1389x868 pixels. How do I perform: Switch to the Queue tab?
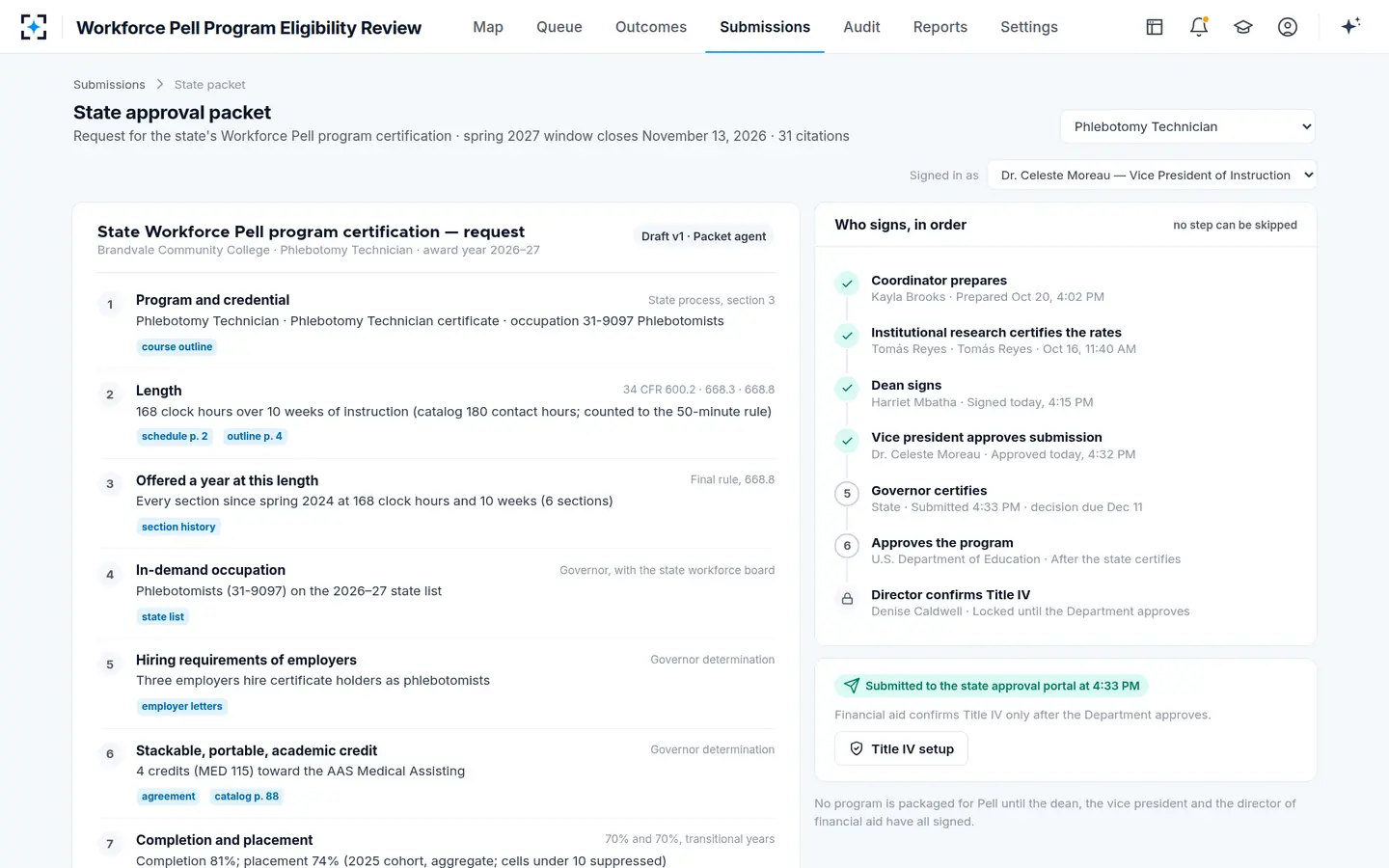click(559, 27)
